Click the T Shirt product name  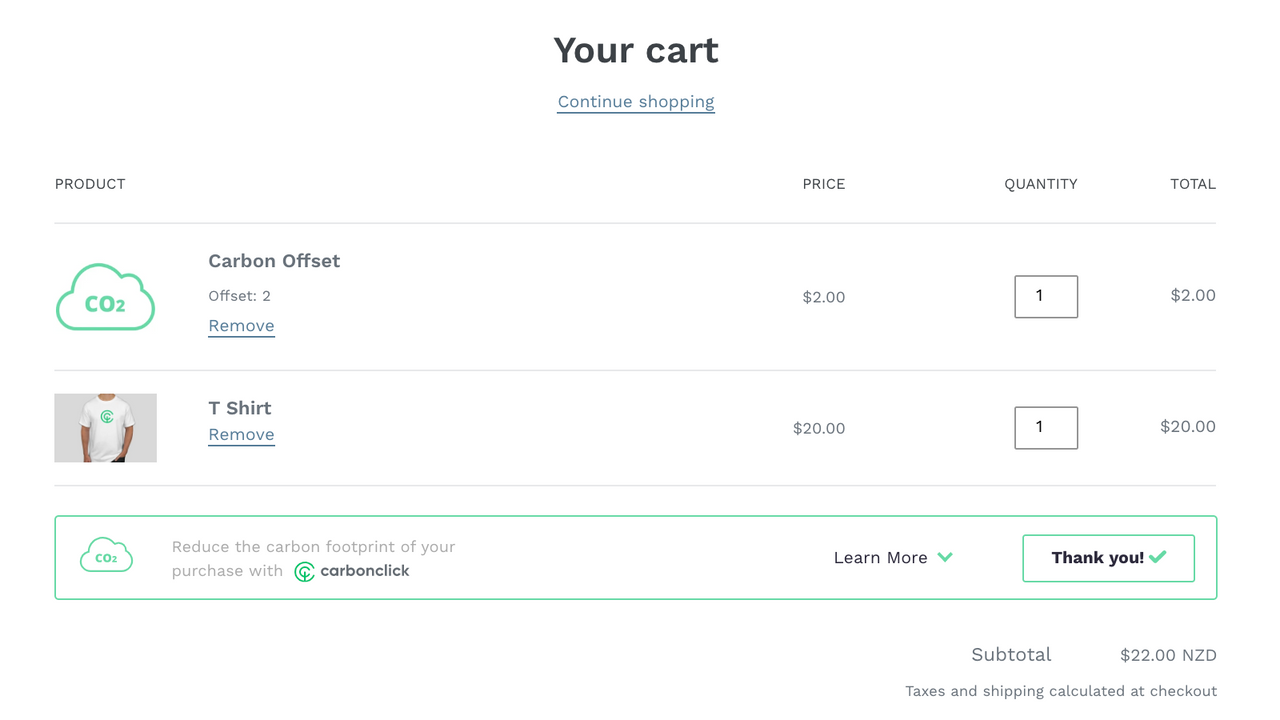click(239, 407)
